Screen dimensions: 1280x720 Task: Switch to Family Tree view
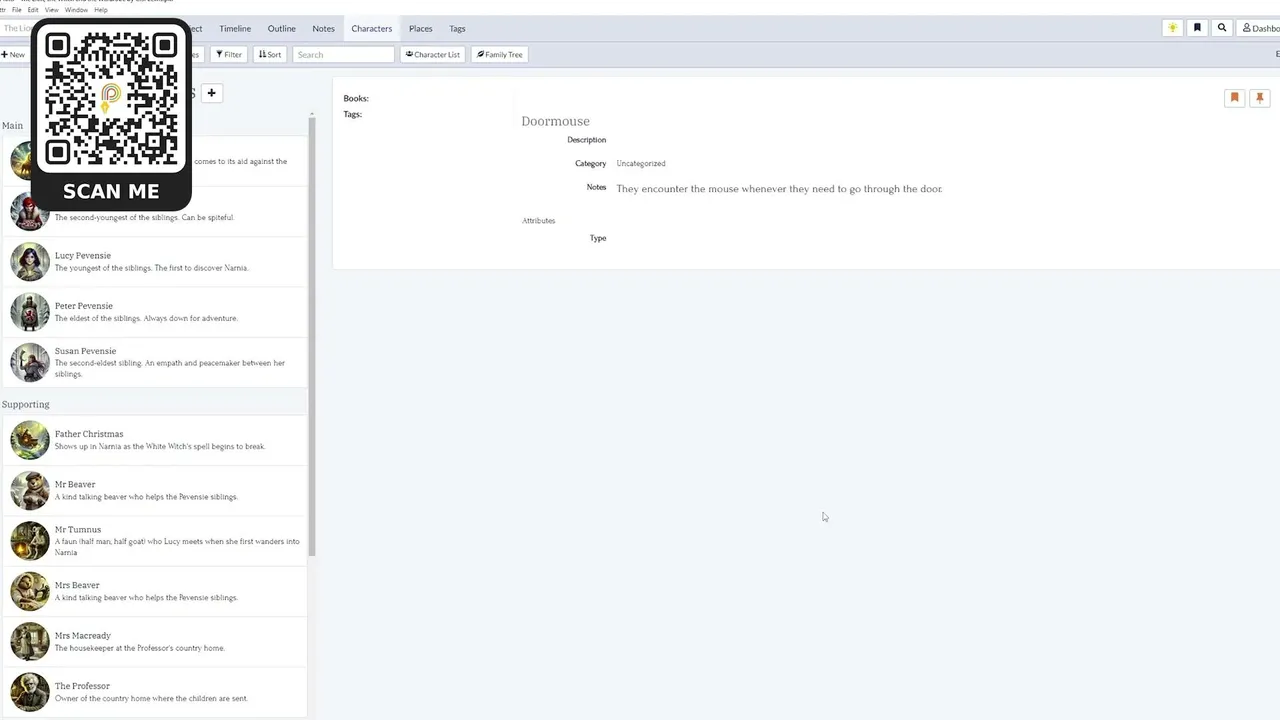pos(500,55)
